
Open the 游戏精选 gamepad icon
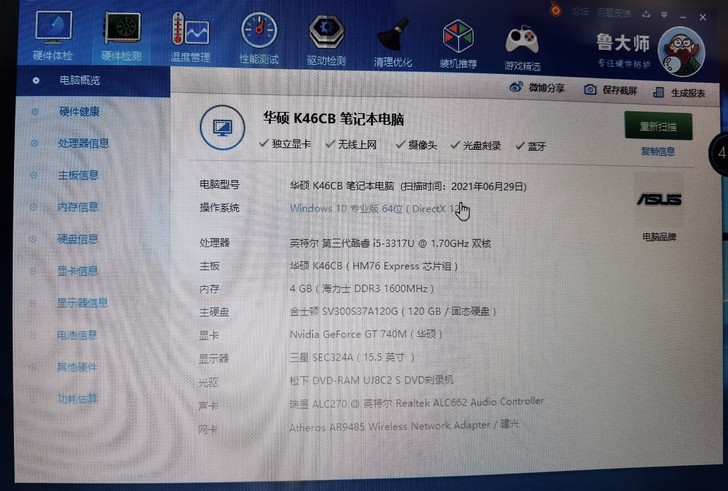click(x=522, y=40)
